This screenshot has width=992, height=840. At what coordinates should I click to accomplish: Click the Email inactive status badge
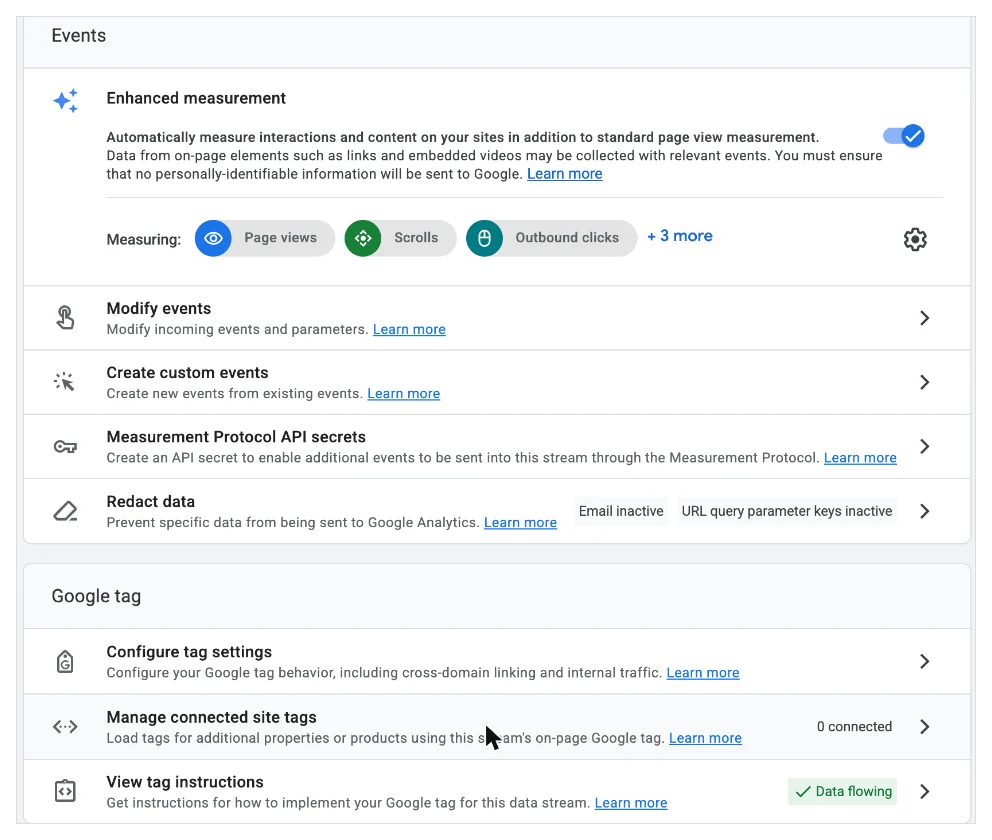pos(621,511)
